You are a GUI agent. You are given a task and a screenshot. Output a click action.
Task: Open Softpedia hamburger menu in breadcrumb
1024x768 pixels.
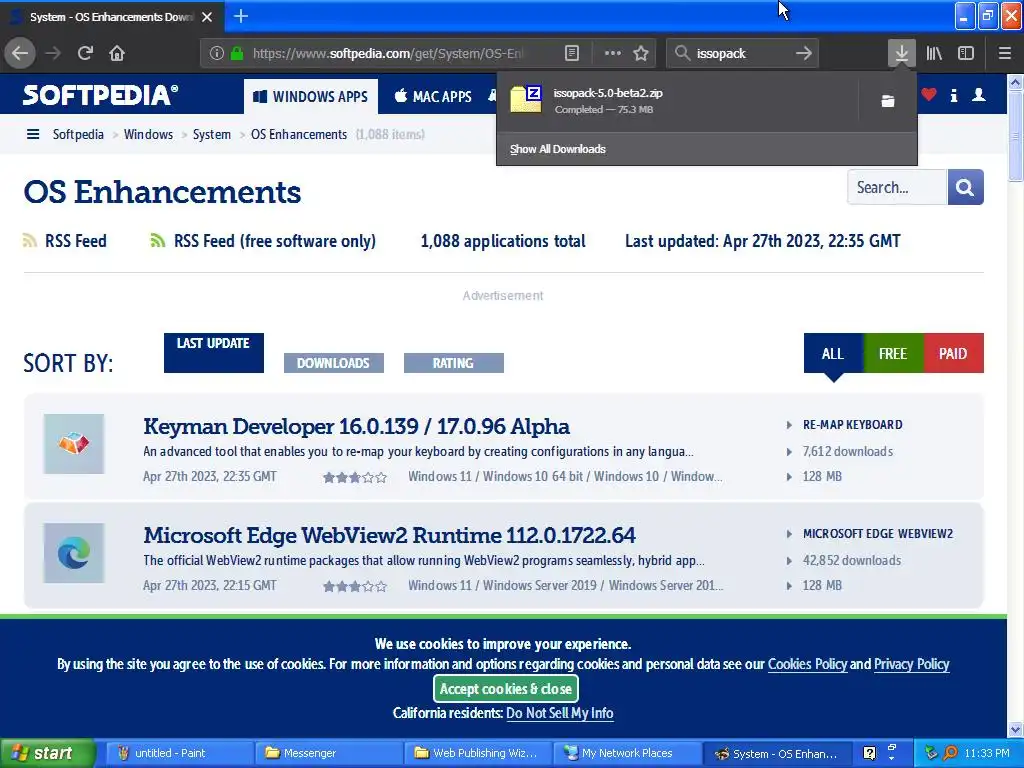[33, 135]
